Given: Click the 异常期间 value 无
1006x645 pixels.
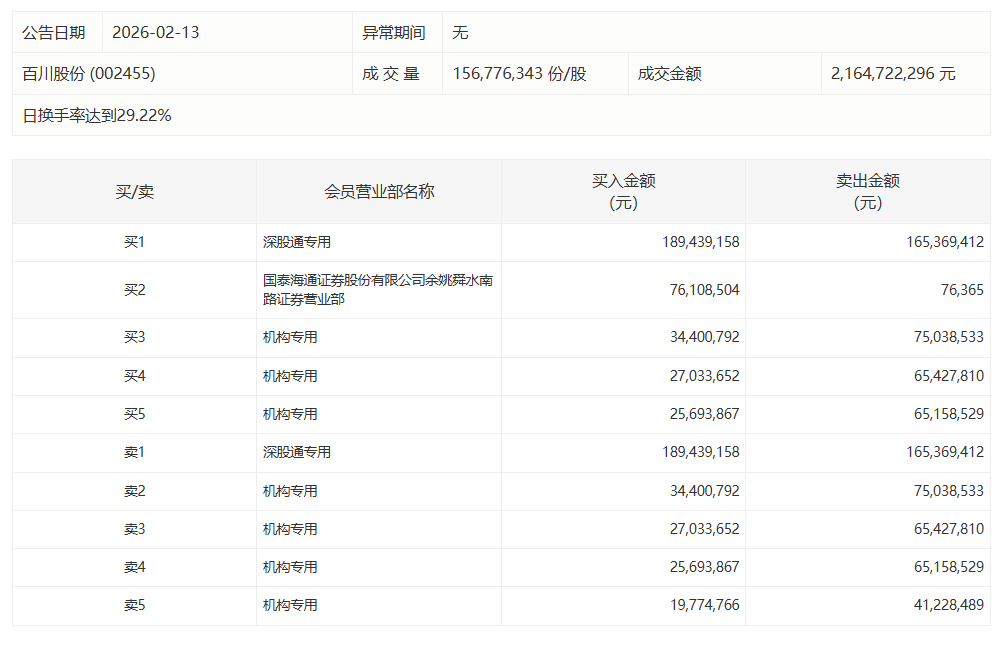Looking at the screenshot, I should (460, 32).
